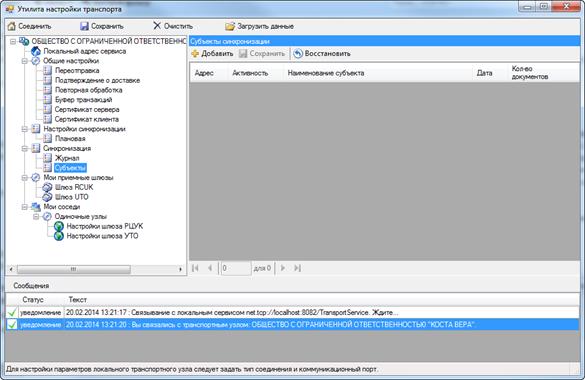Select Локальный адрес сервиса tree node
The height and width of the screenshot is (380, 585).
tap(85, 51)
